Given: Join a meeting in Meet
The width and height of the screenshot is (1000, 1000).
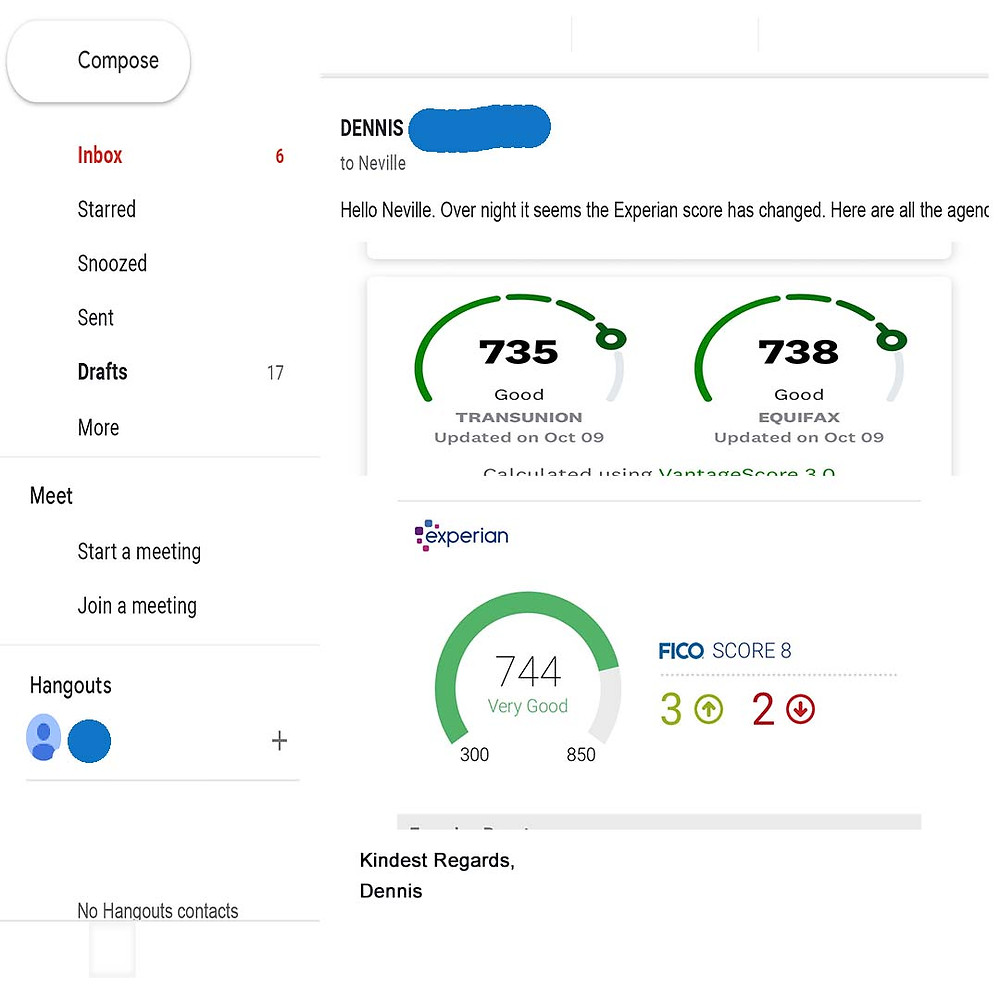Looking at the screenshot, I should [137, 605].
